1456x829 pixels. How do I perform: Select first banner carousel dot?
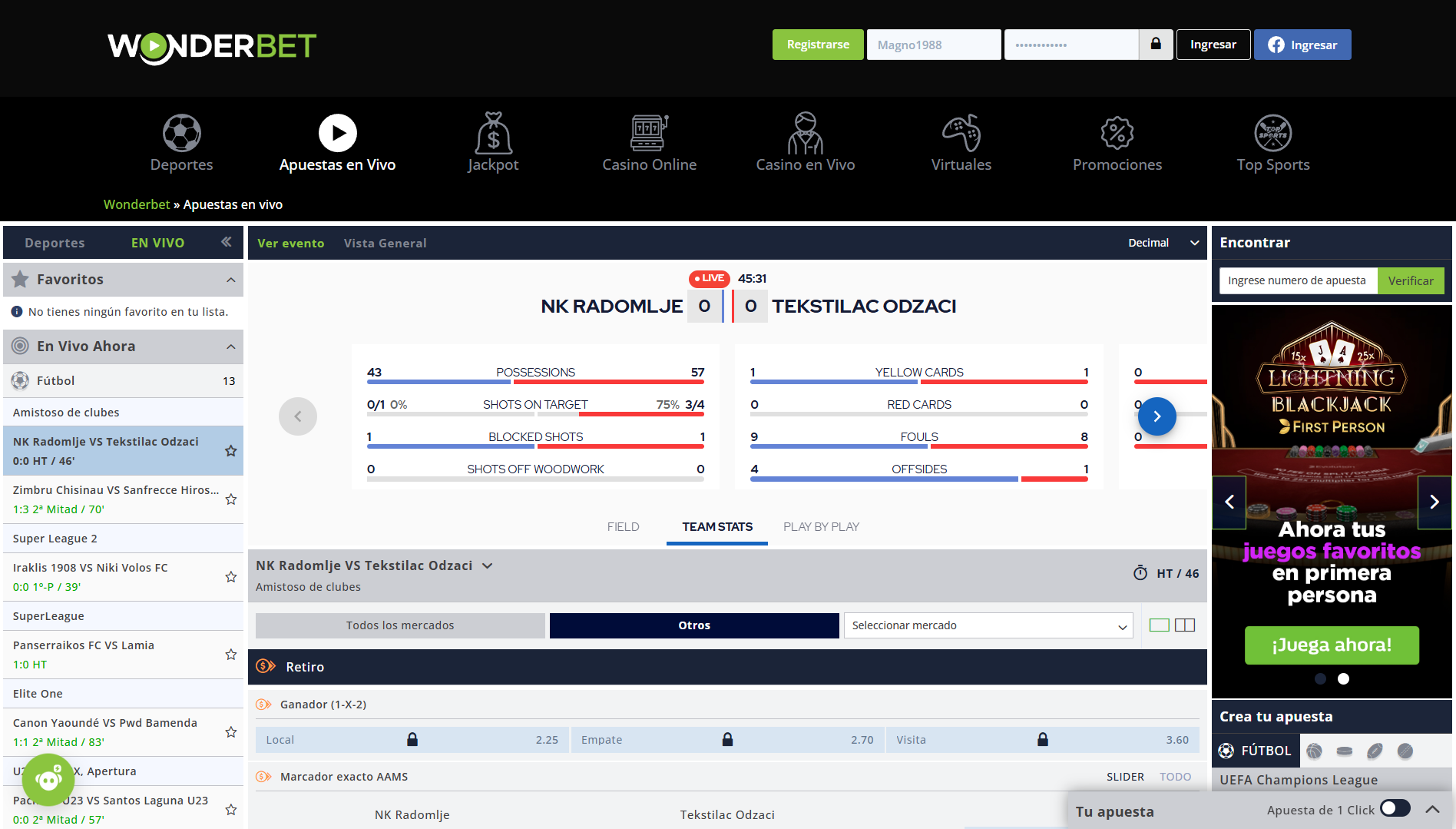coord(1321,678)
